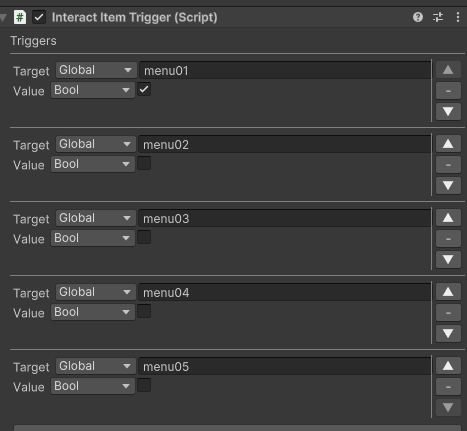Viewport: 467px width, 431px height.
Task: Delete the menu05 trigger with minus button
Action: tap(448, 386)
